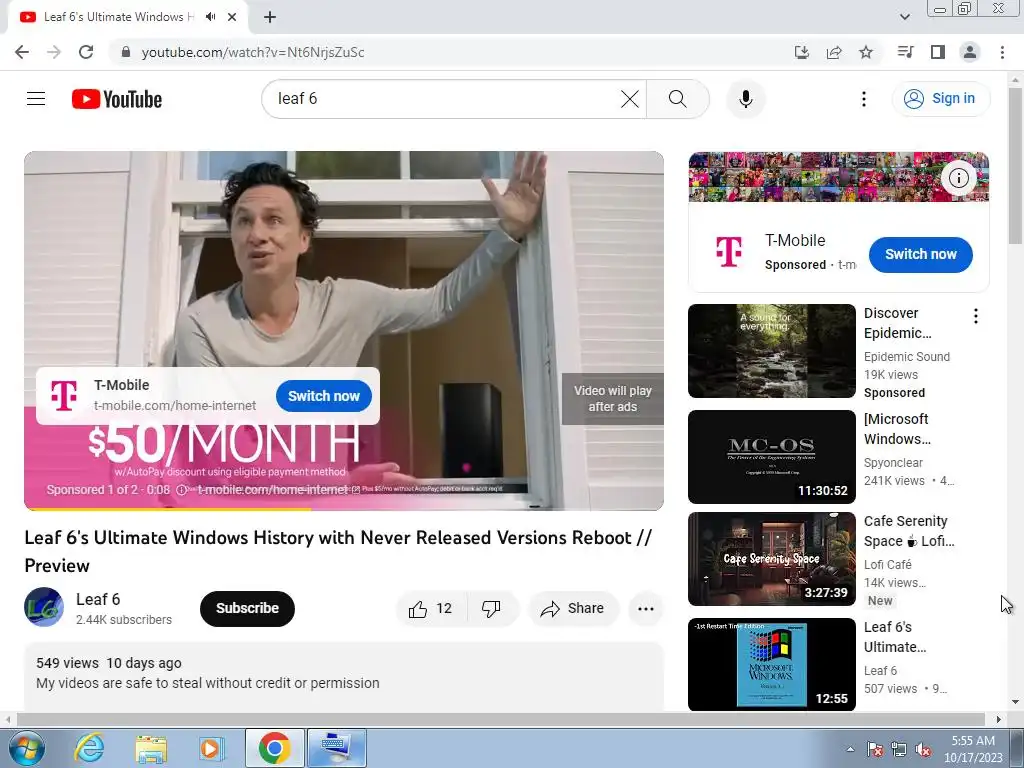Bookmark this page with the star
1024x768 pixels.
click(x=866, y=52)
